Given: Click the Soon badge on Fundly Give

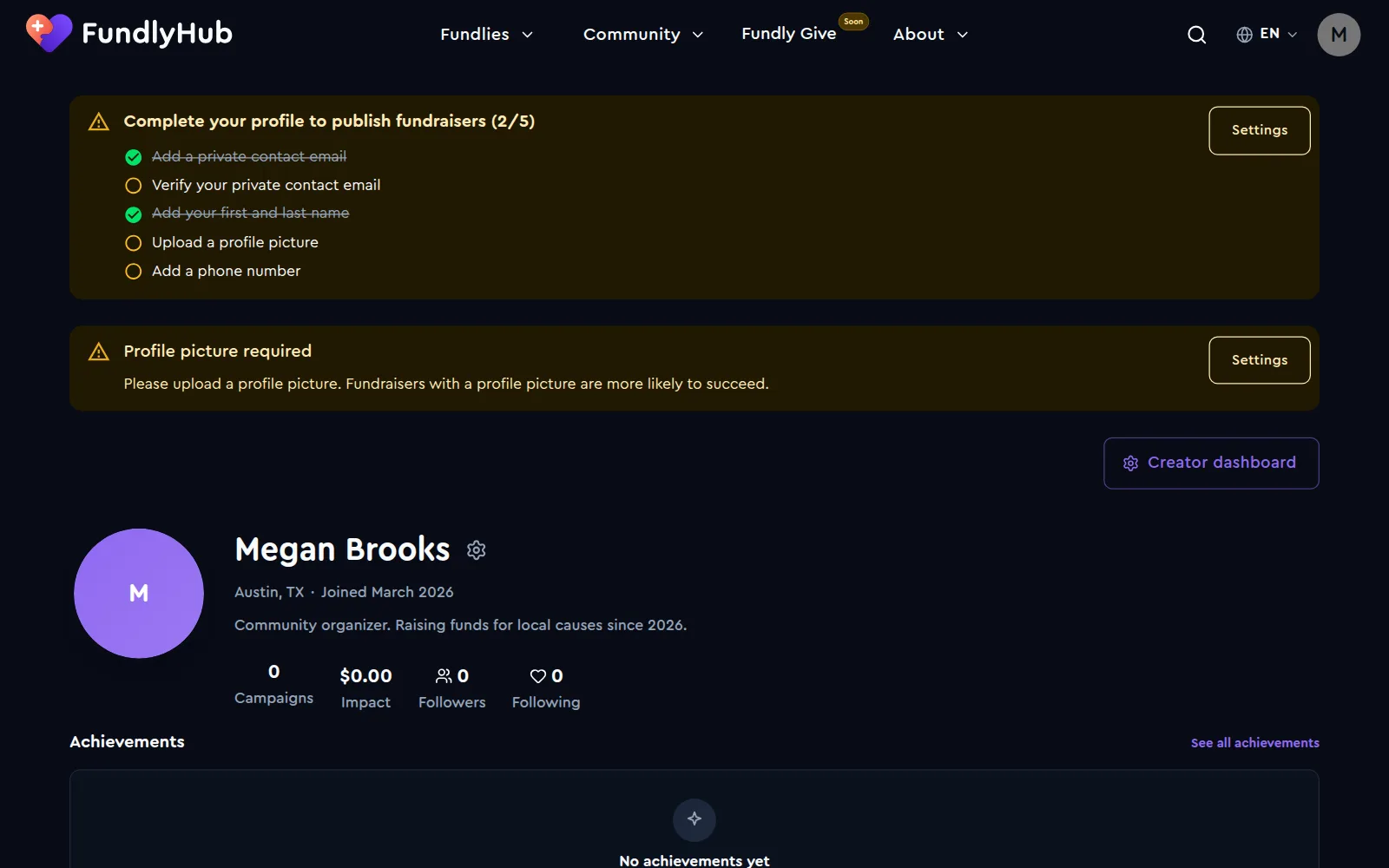Looking at the screenshot, I should pos(853,22).
